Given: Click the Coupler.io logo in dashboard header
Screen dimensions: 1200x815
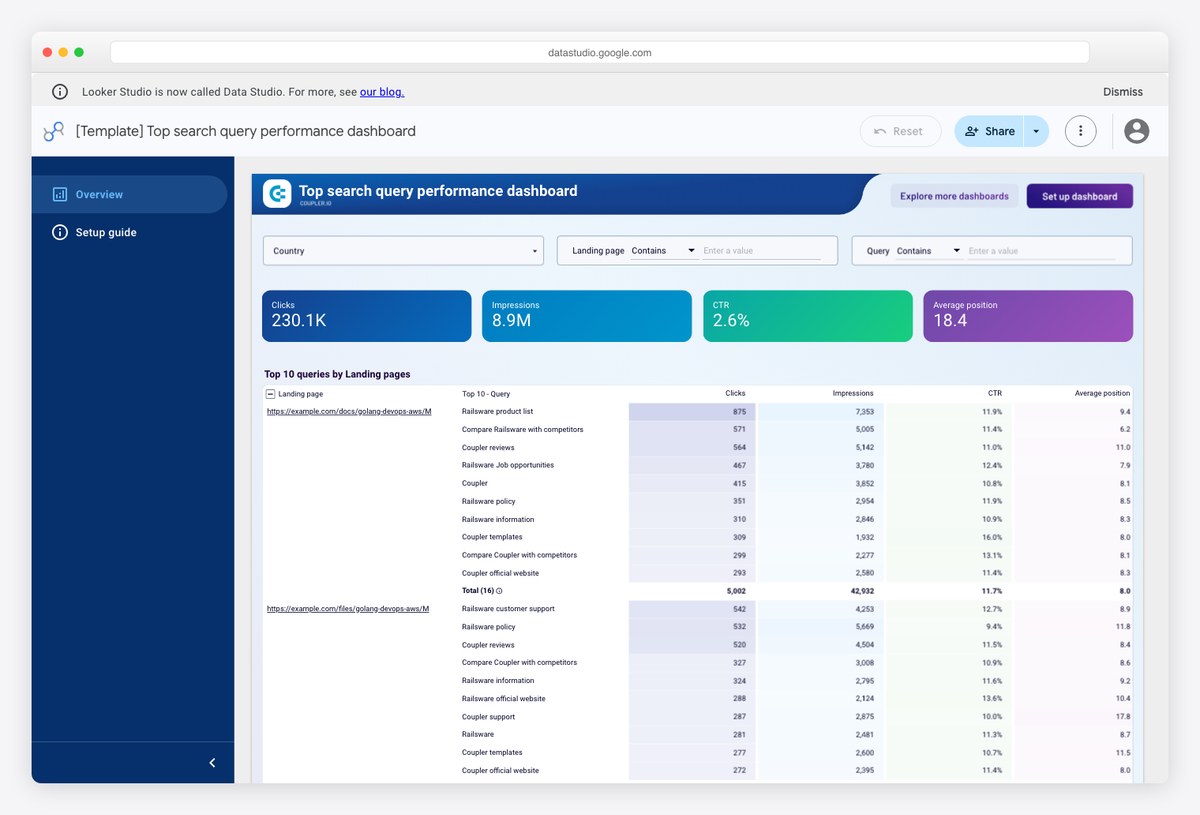Looking at the screenshot, I should [277, 194].
